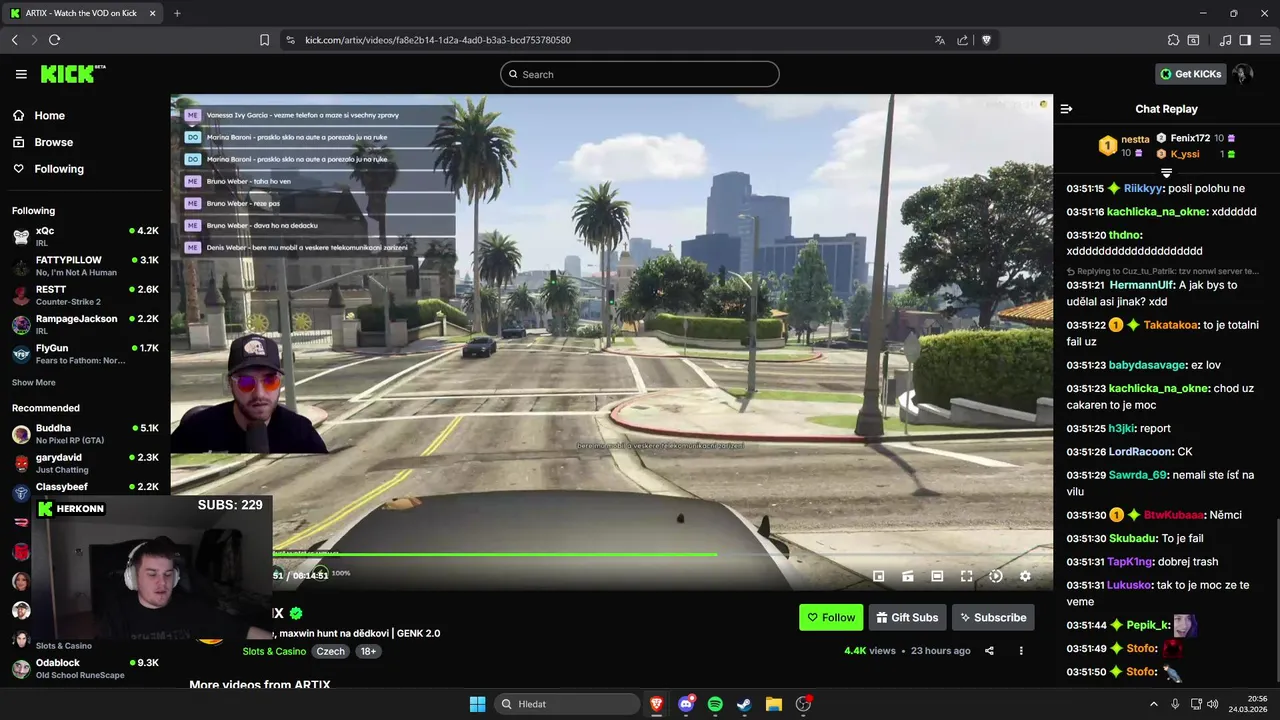Click the browser address bar URL
Image resolution: width=1280 pixels, height=720 pixels.
(x=438, y=40)
